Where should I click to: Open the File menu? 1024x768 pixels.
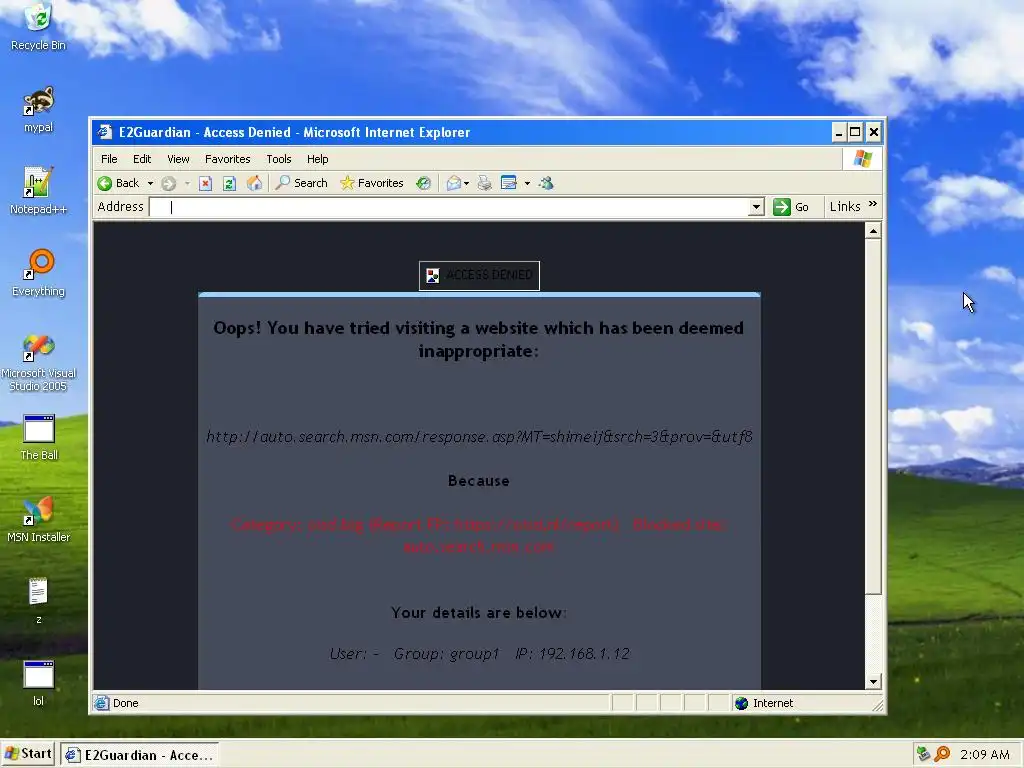(x=109, y=159)
